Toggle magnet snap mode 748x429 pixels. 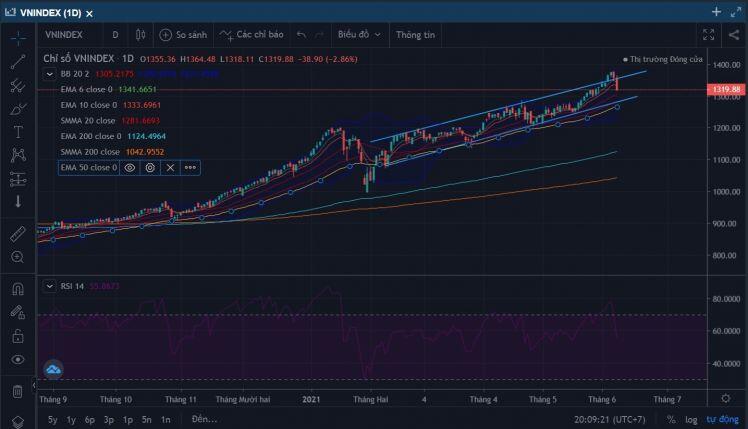click(x=18, y=289)
